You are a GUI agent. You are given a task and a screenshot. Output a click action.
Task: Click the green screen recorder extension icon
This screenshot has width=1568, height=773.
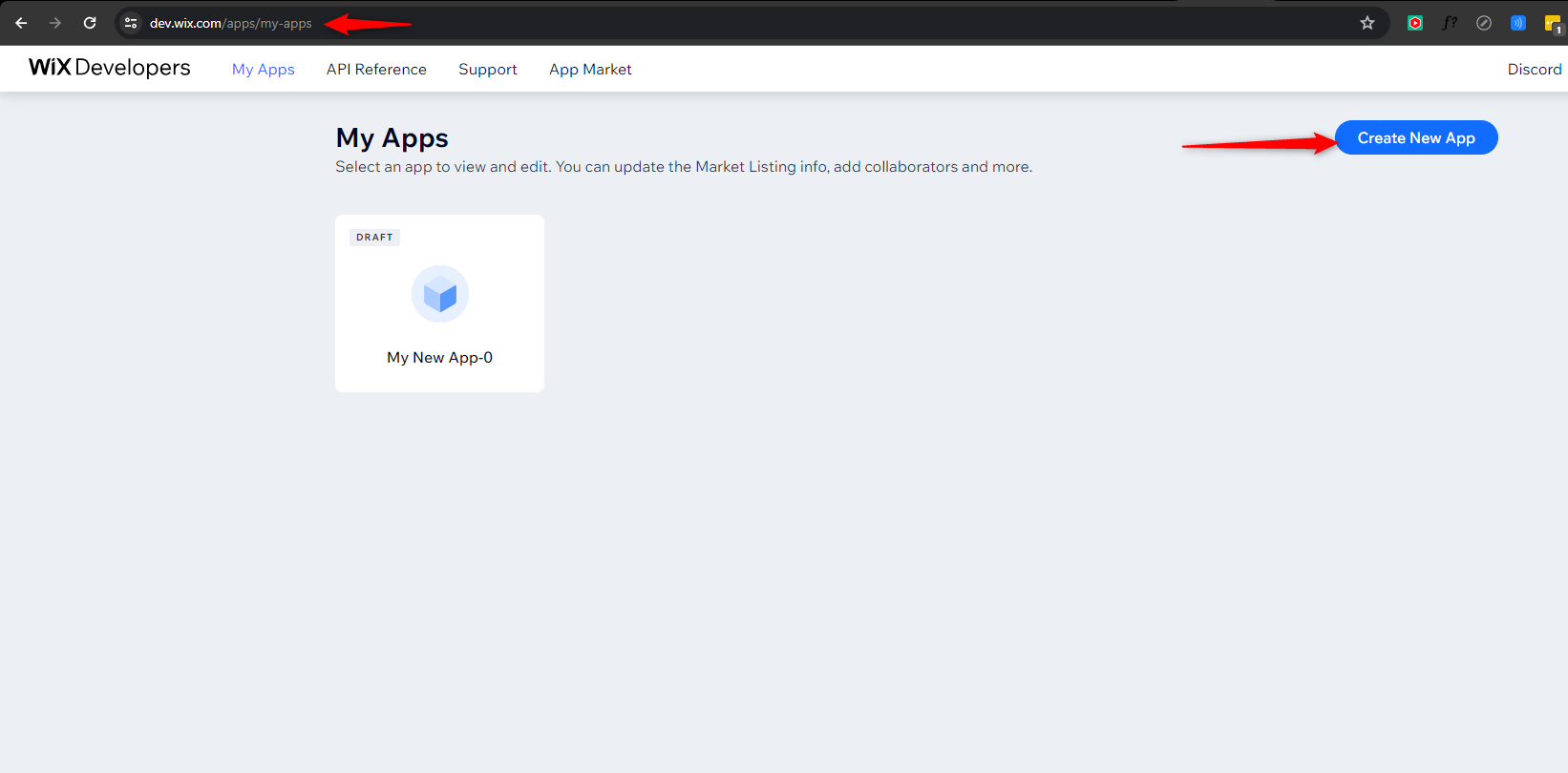(1415, 23)
